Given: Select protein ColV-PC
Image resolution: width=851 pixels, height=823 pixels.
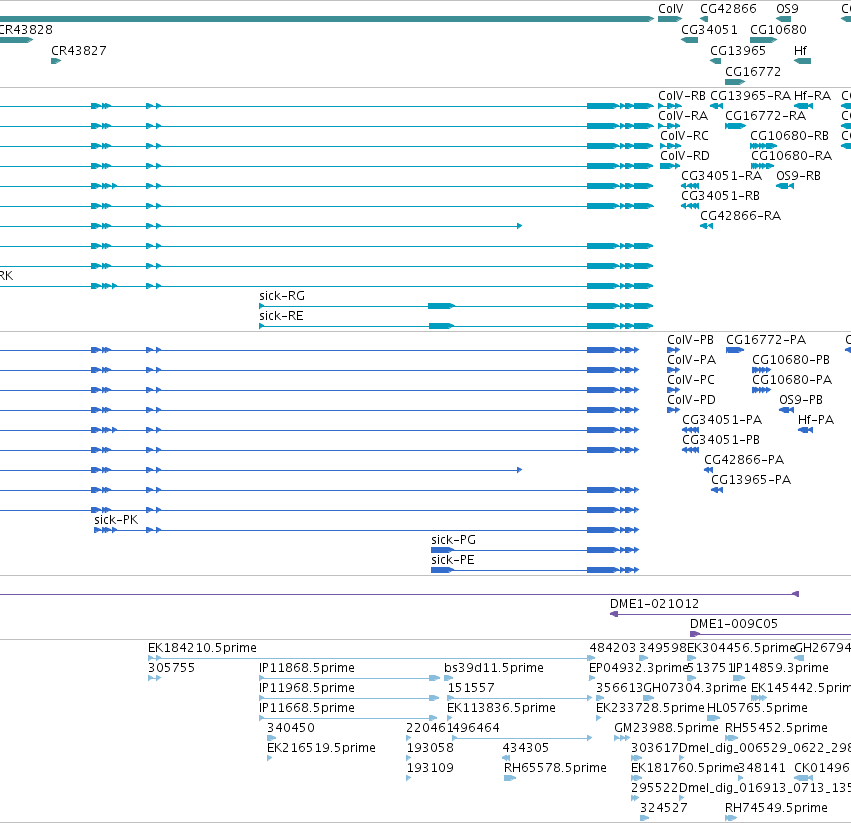Looking at the screenshot, I should click(691, 381).
